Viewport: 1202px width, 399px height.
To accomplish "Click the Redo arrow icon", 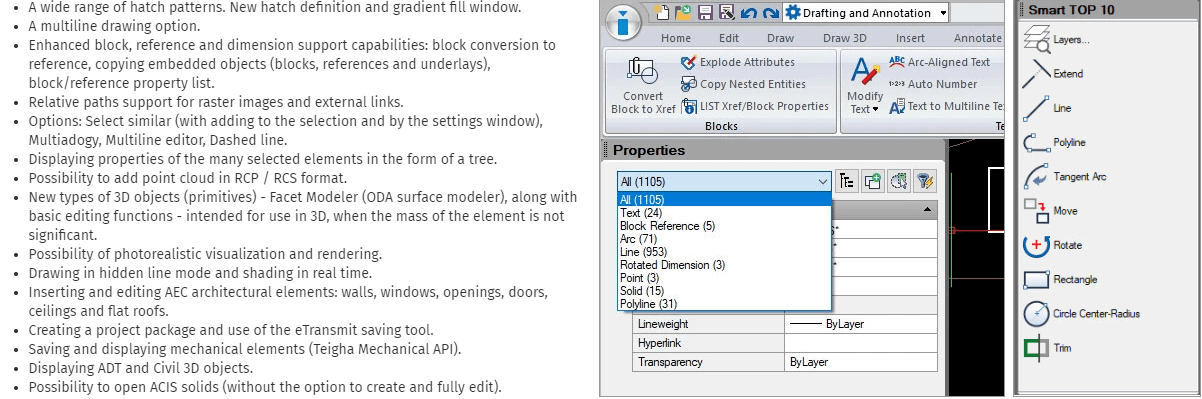I will pyautogui.click(x=771, y=13).
